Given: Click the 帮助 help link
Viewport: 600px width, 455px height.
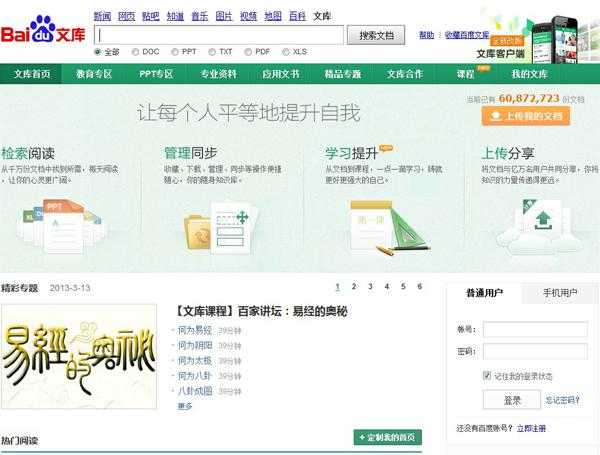Looking at the screenshot, I should point(427,35).
